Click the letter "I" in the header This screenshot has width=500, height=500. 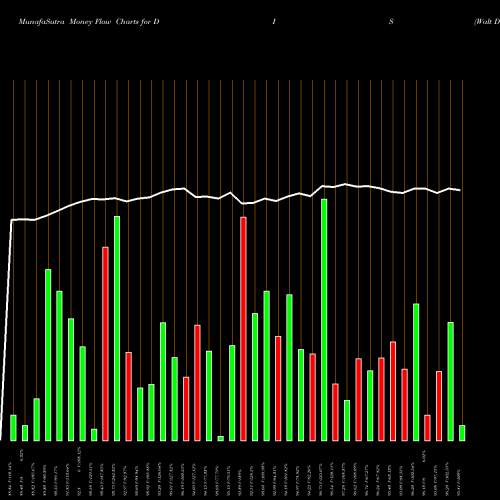pyautogui.click(x=274, y=22)
